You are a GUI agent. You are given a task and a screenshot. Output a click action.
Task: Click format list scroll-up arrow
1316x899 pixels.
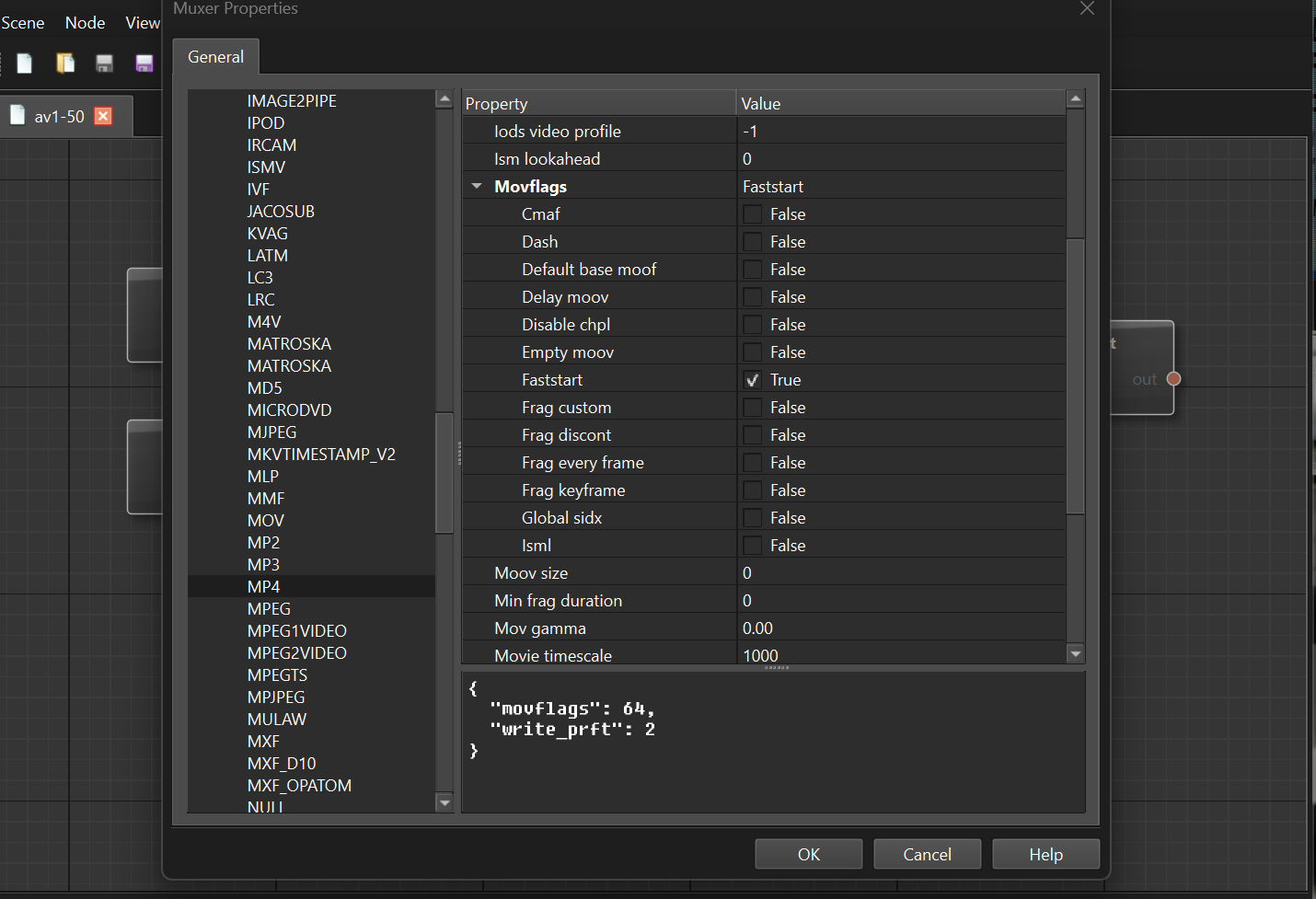[x=444, y=99]
